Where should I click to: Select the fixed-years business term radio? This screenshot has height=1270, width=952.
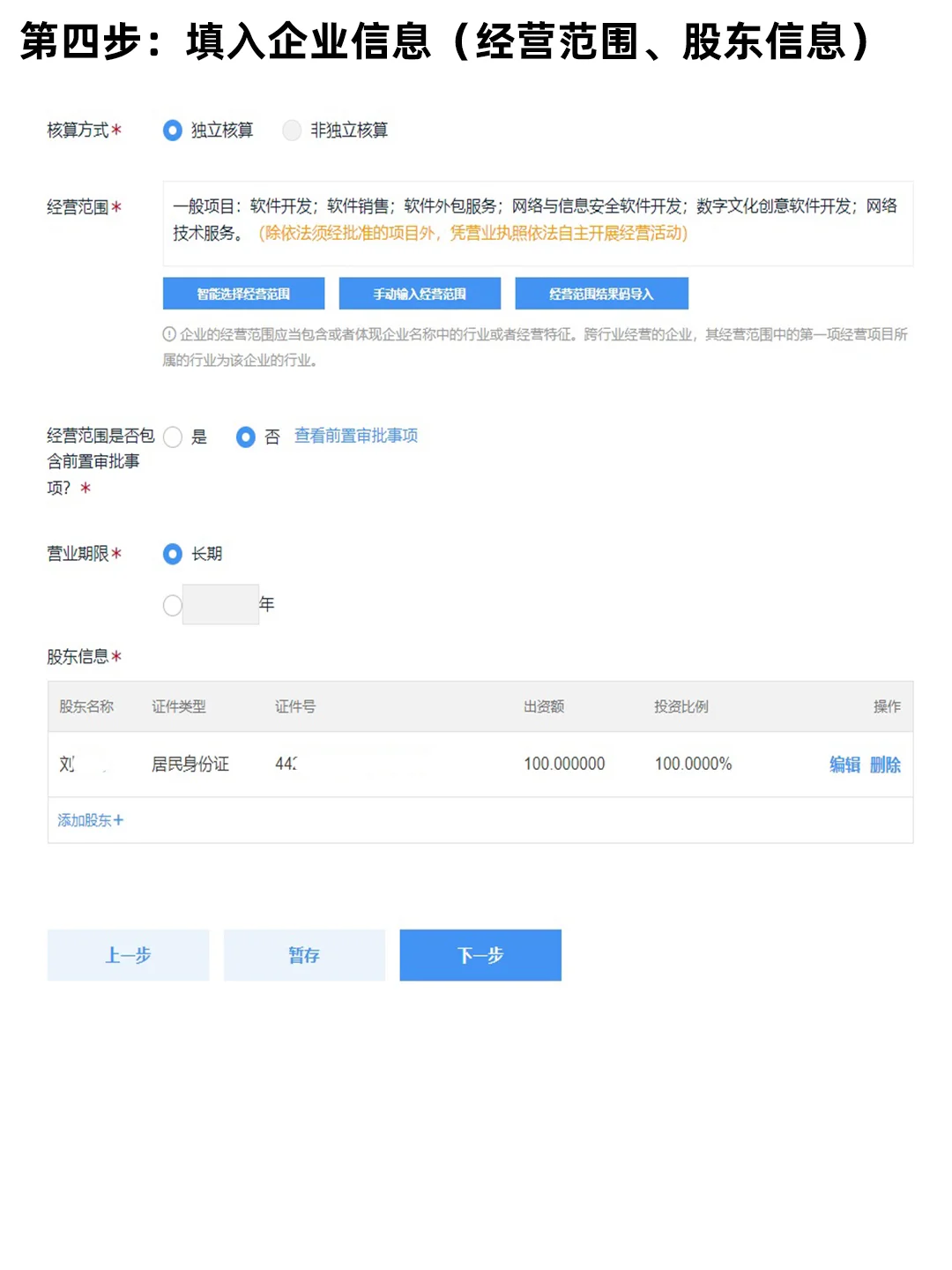coord(173,605)
